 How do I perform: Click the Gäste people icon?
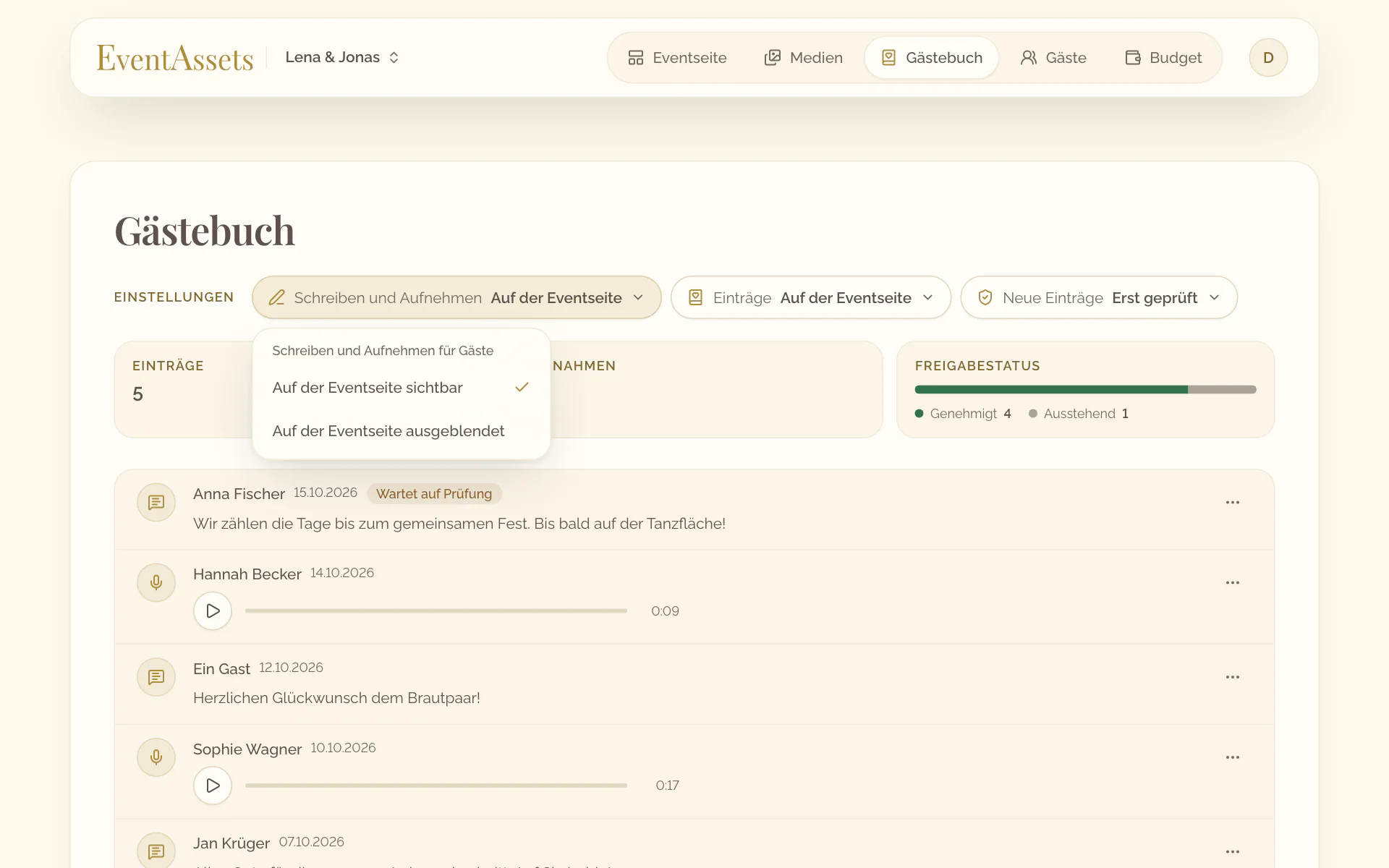[x=1029, y=58]
